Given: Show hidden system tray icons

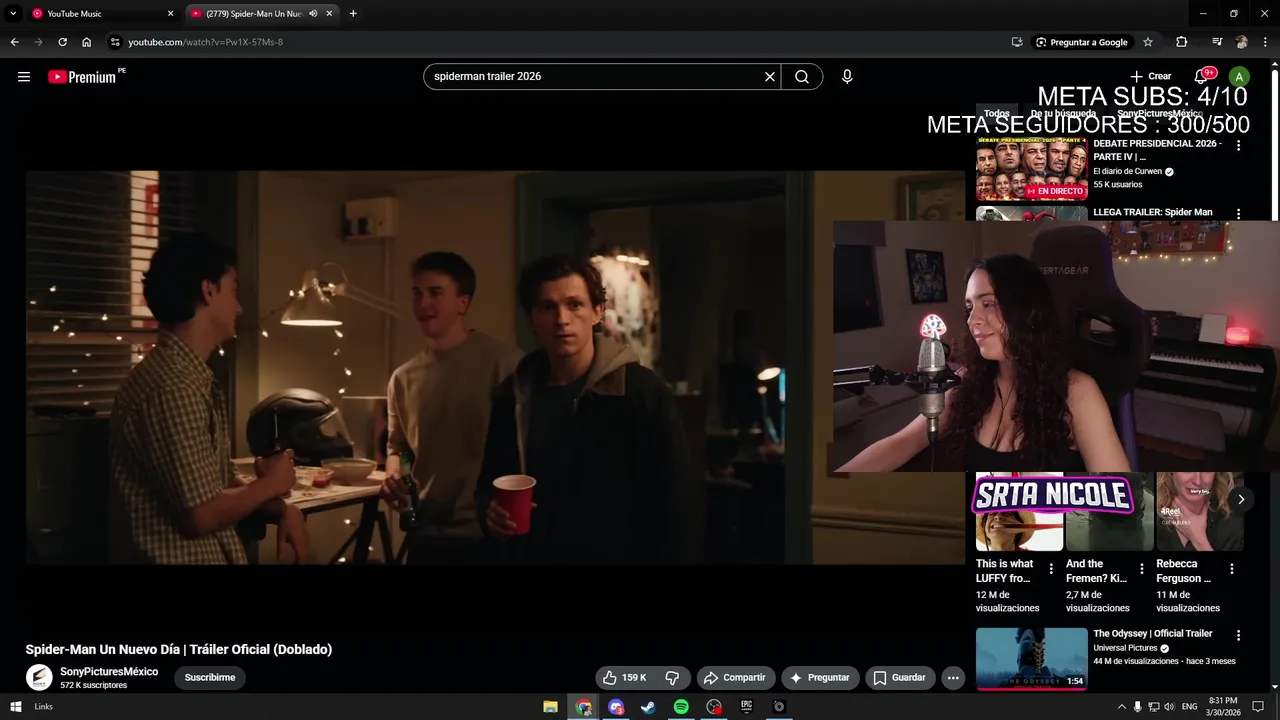Looking at the screenshot, I should [1121, 707].
